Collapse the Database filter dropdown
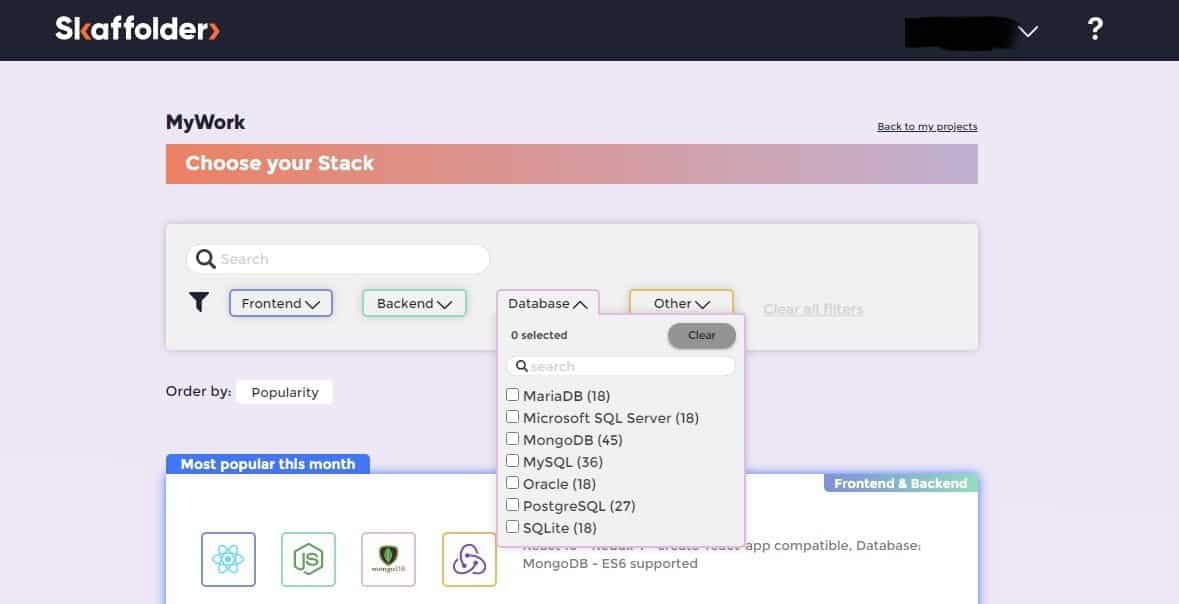The image size is (1179, 604). (547, 304)
